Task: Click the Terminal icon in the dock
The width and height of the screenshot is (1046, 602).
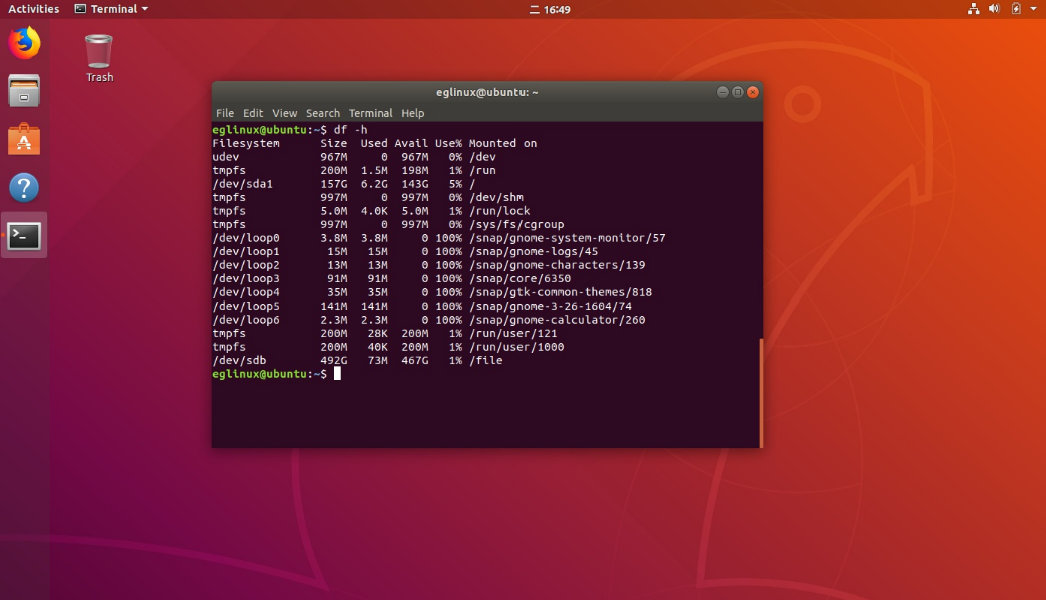Action: [x=24, y=236]
